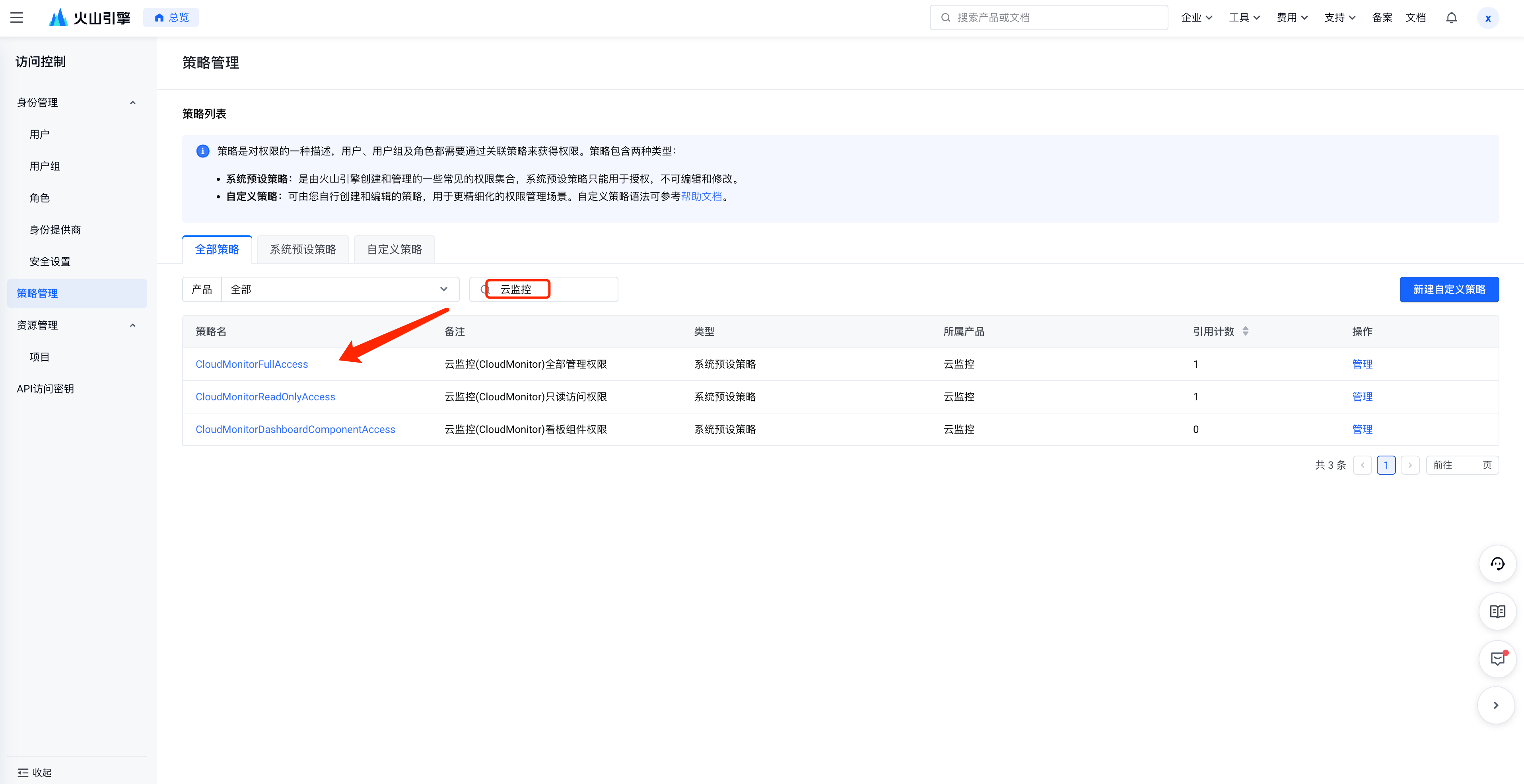Open API访问密钥 in the sidebar
Screen dimensions: 1524x784
point(46,388)
